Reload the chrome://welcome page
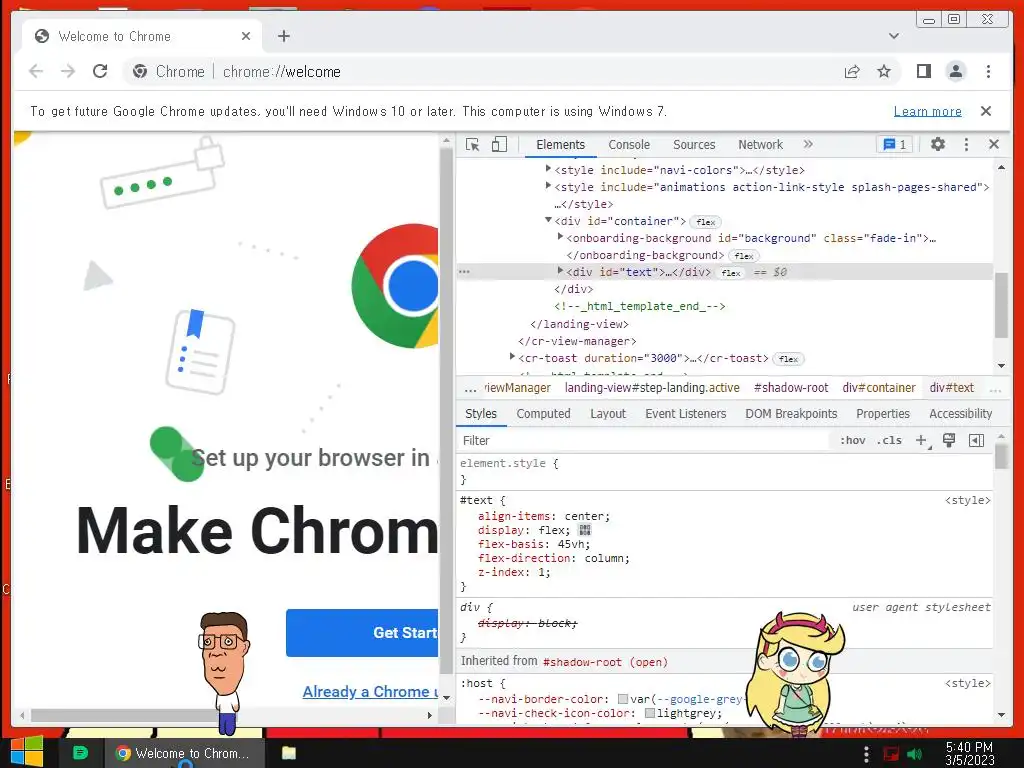1024x768 pixels. (100, 71)
